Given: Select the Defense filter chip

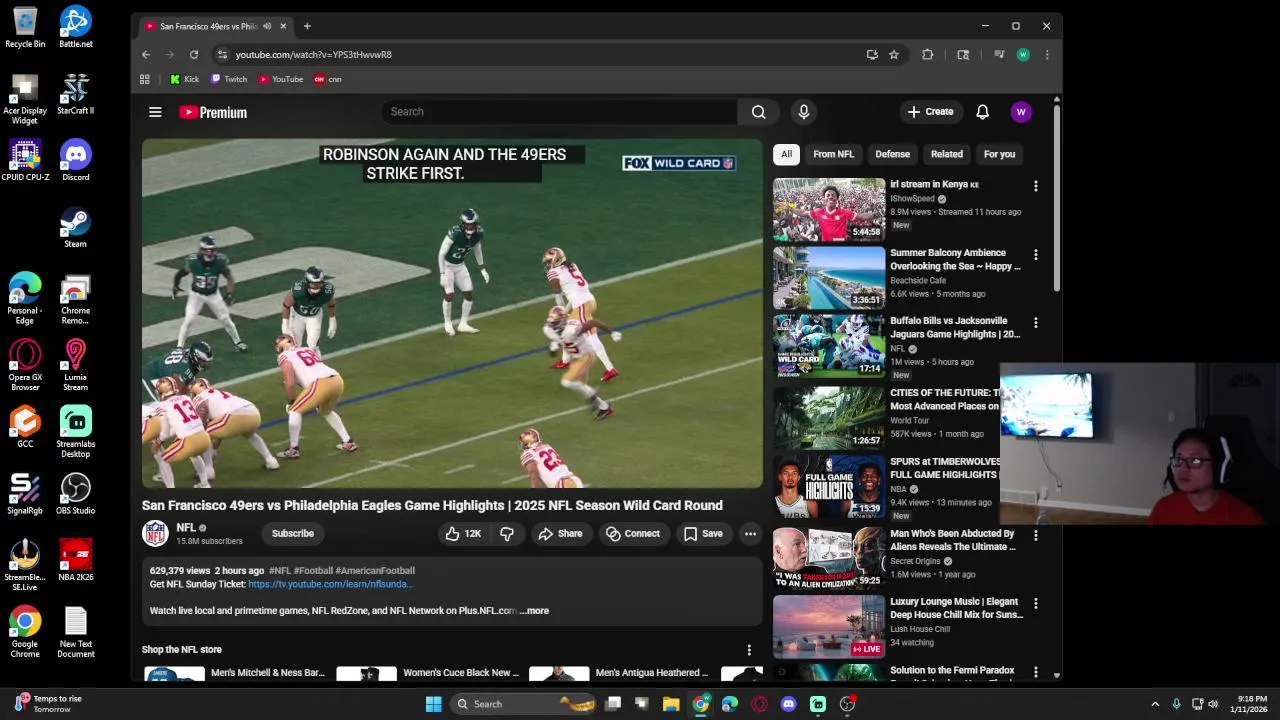Looking at the screenshot, I should 892,154.
